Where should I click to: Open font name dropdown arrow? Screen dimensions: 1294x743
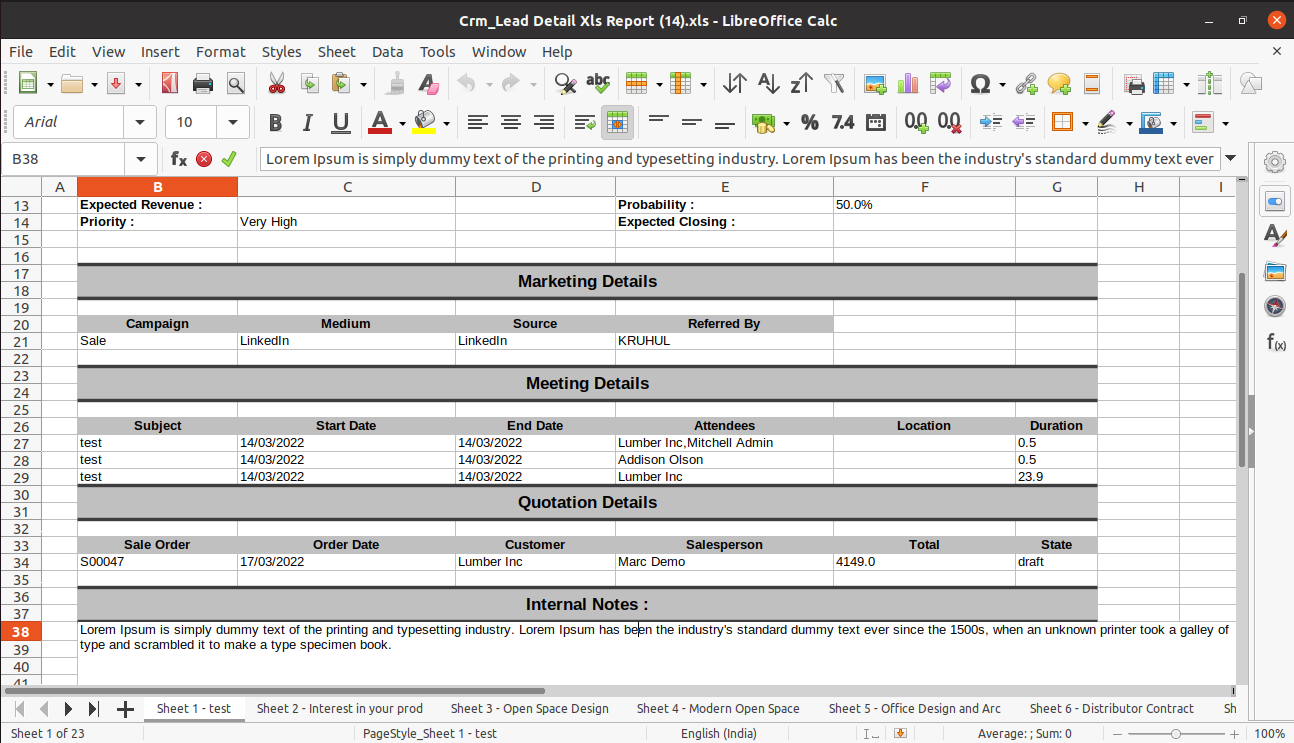(x=140, y=122)
